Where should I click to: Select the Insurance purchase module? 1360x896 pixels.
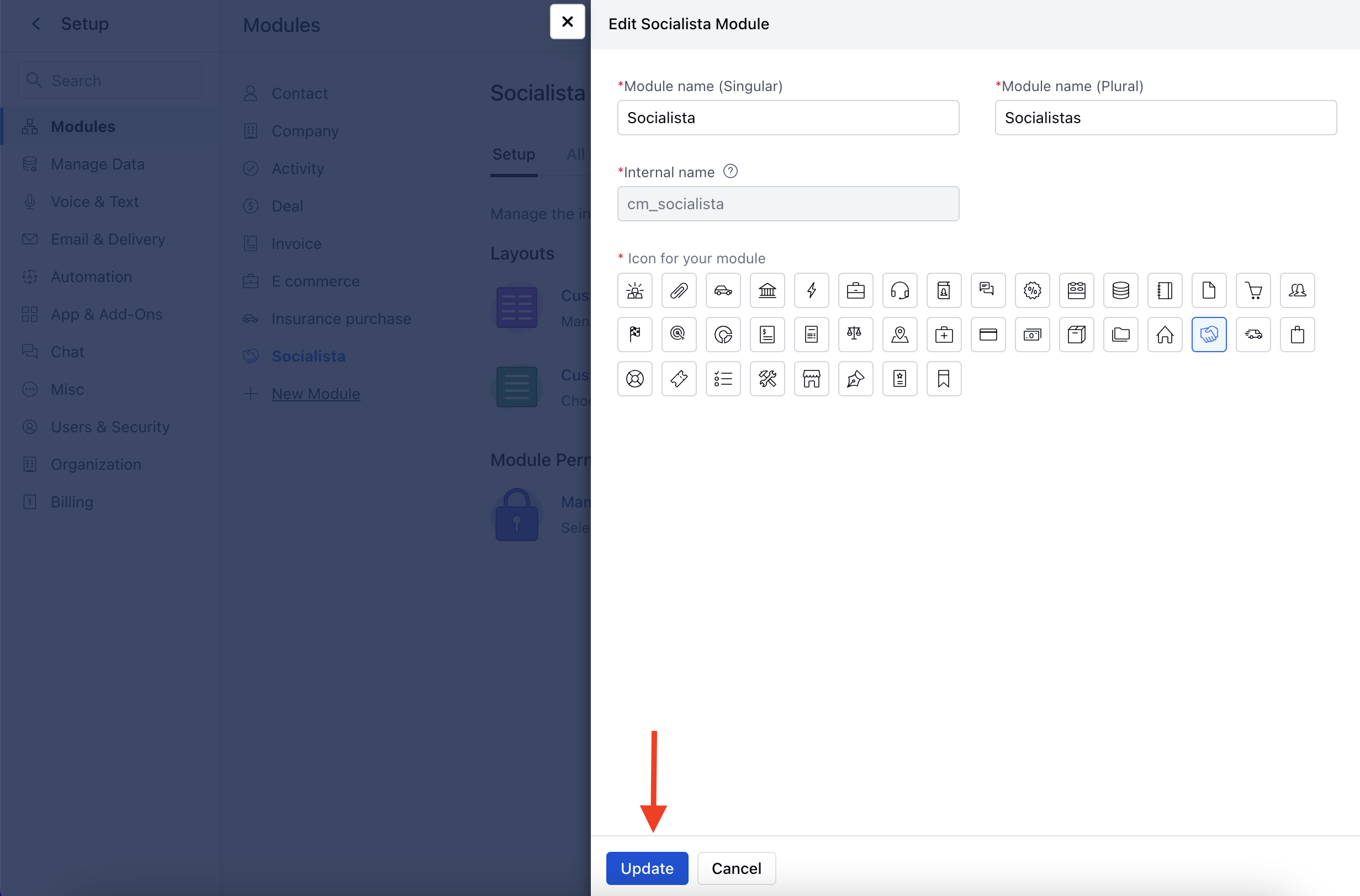[x=341, y=319]
